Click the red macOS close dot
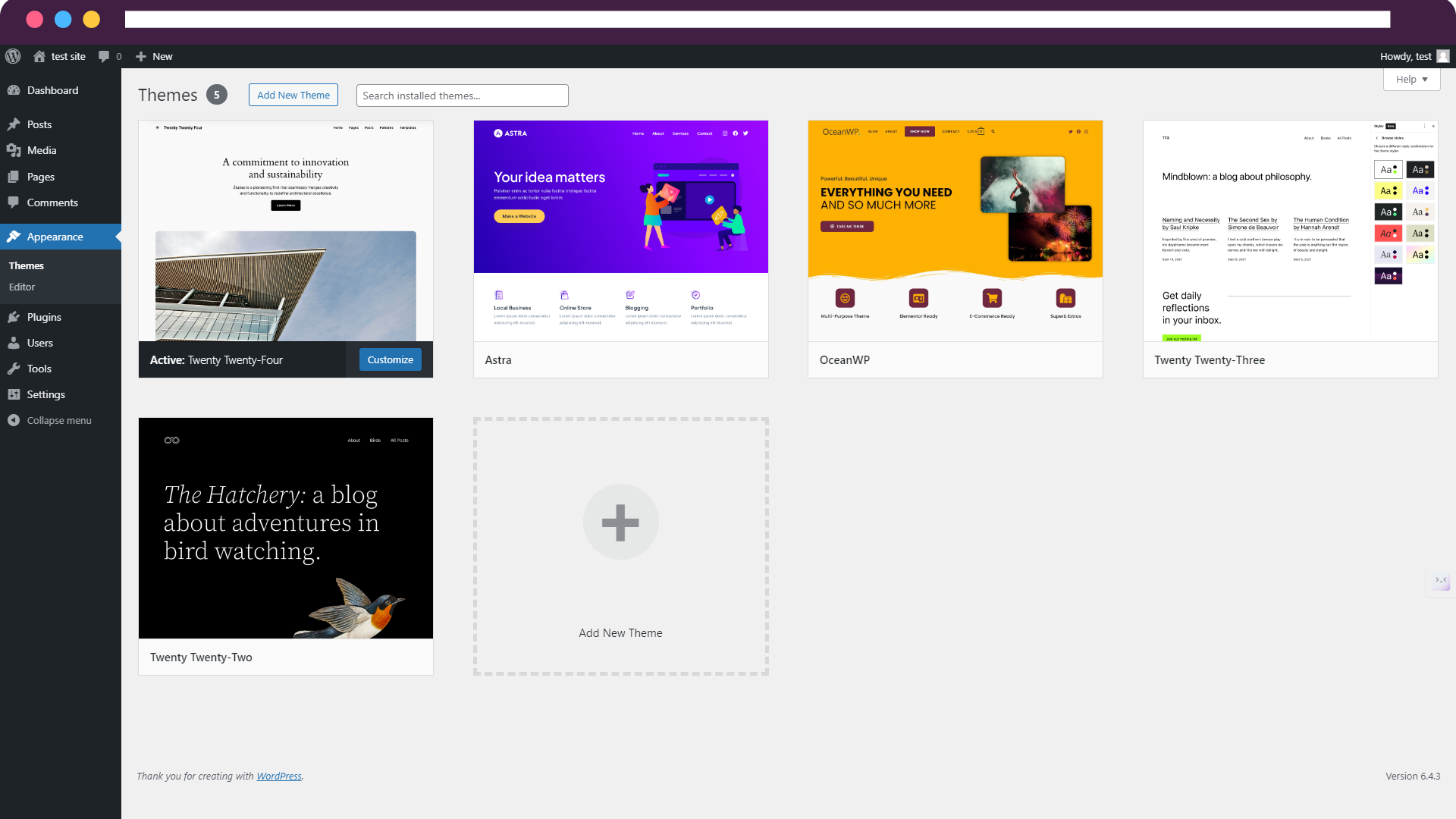The width and height of the screenshot is (1456, 819). [x=34, y=20]
